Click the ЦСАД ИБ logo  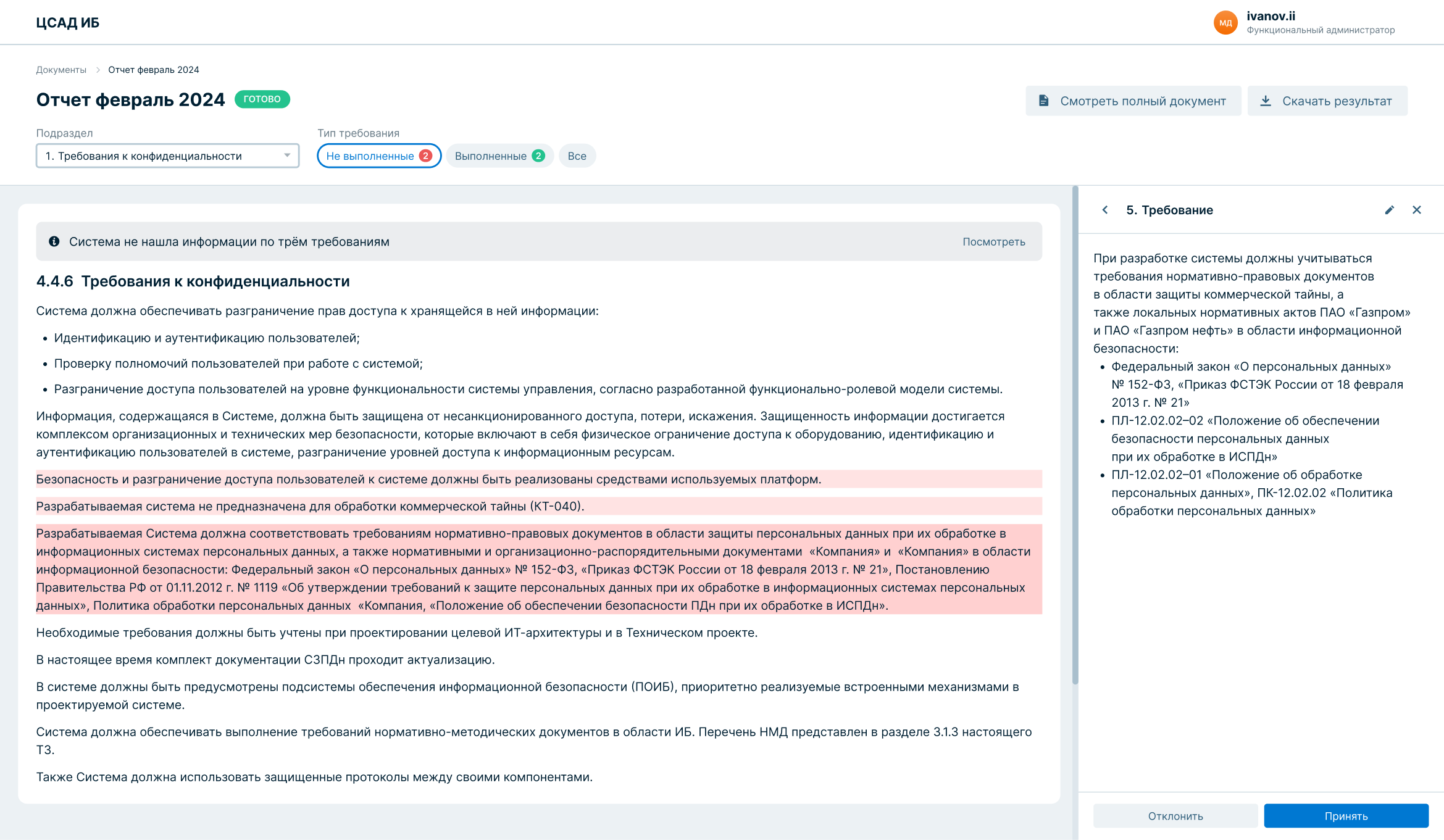[68, 23]
